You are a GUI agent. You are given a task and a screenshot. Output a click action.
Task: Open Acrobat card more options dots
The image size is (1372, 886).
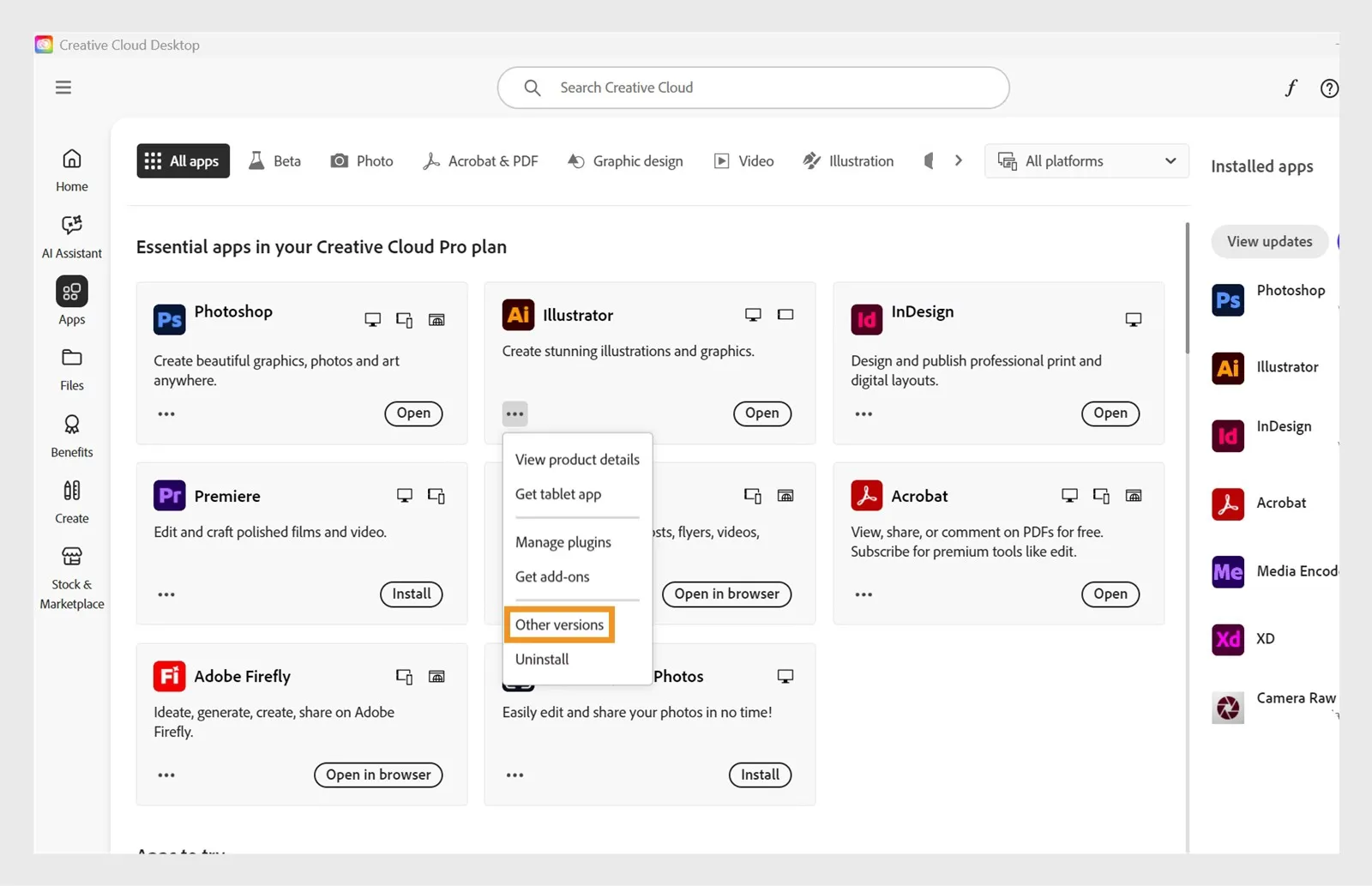click(864, 594)
